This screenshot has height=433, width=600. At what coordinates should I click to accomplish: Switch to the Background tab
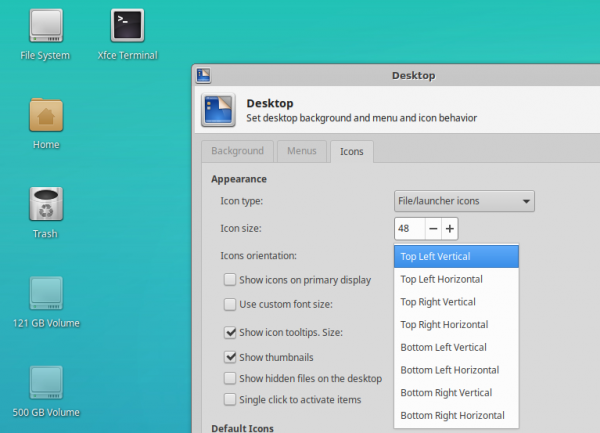tap(238, 151)
